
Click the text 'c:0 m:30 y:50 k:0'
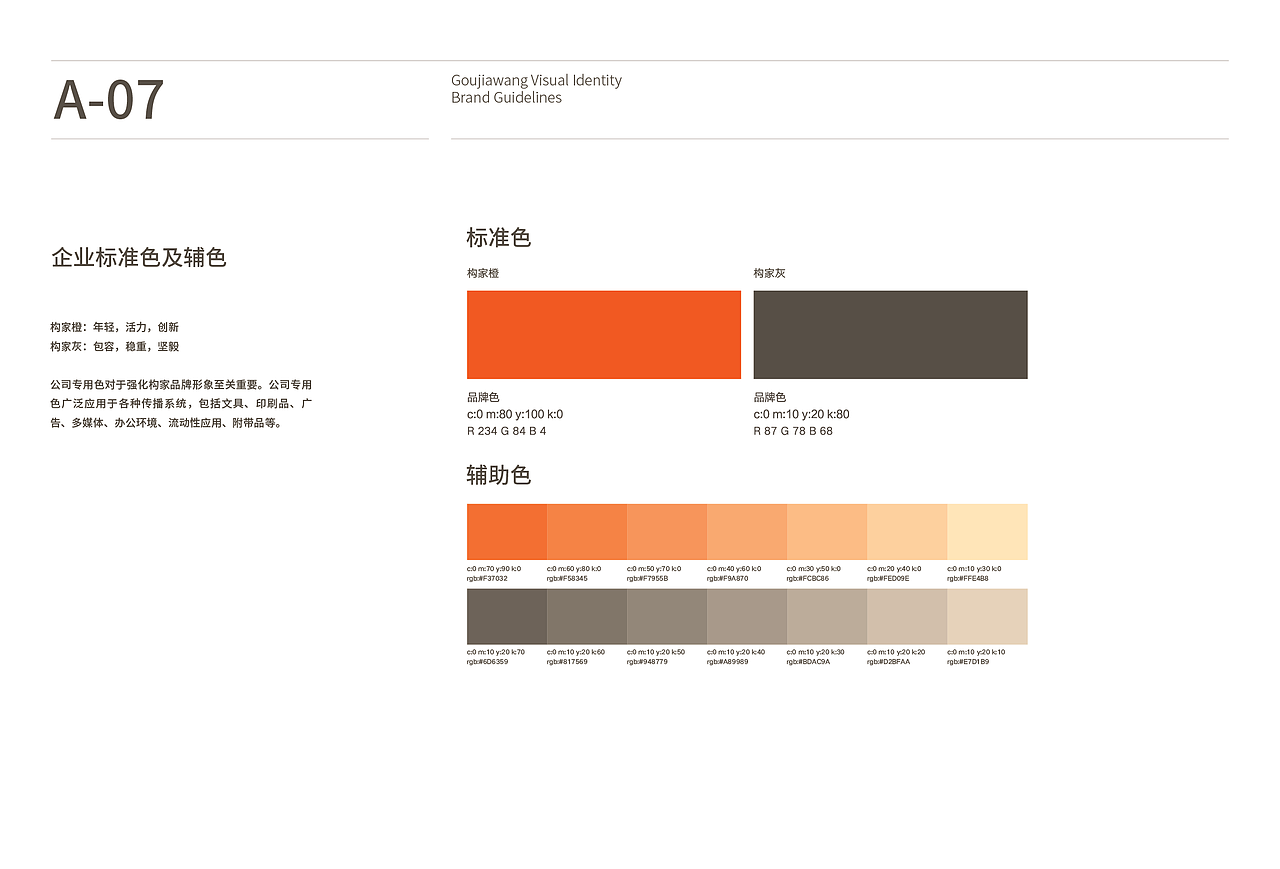[814, 568]
